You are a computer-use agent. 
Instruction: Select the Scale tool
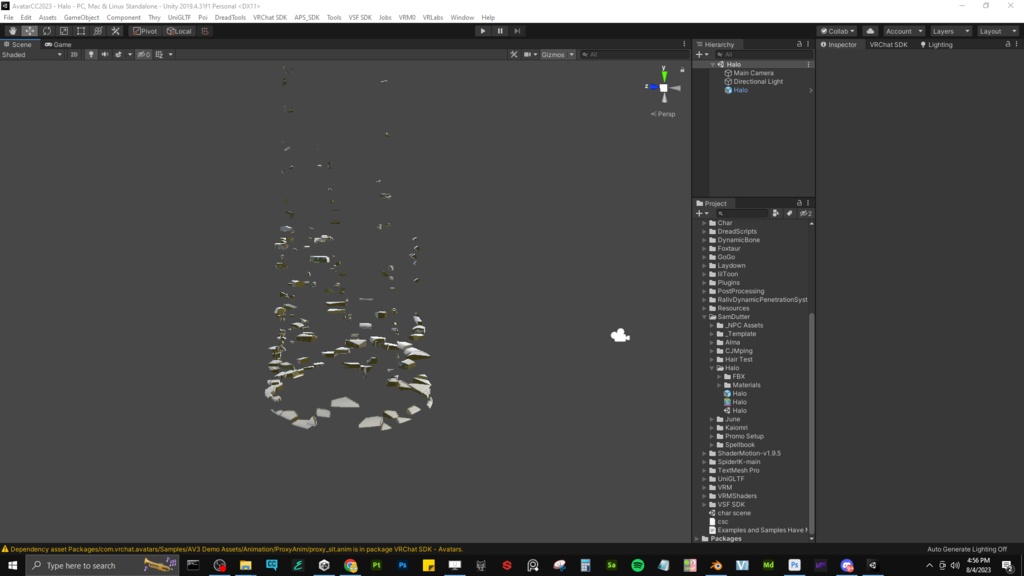tap(63, 31)
